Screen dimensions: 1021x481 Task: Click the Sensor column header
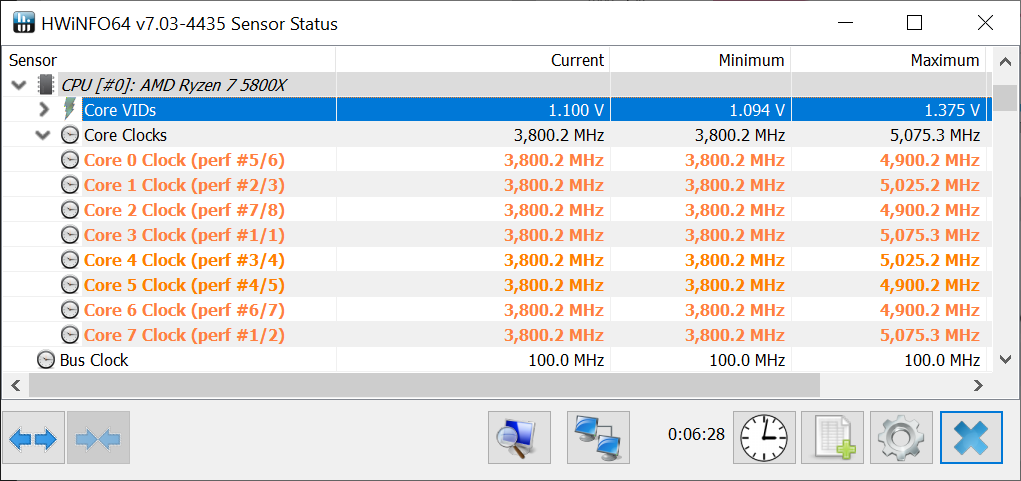pyautogui.click(x=169, y=61)
